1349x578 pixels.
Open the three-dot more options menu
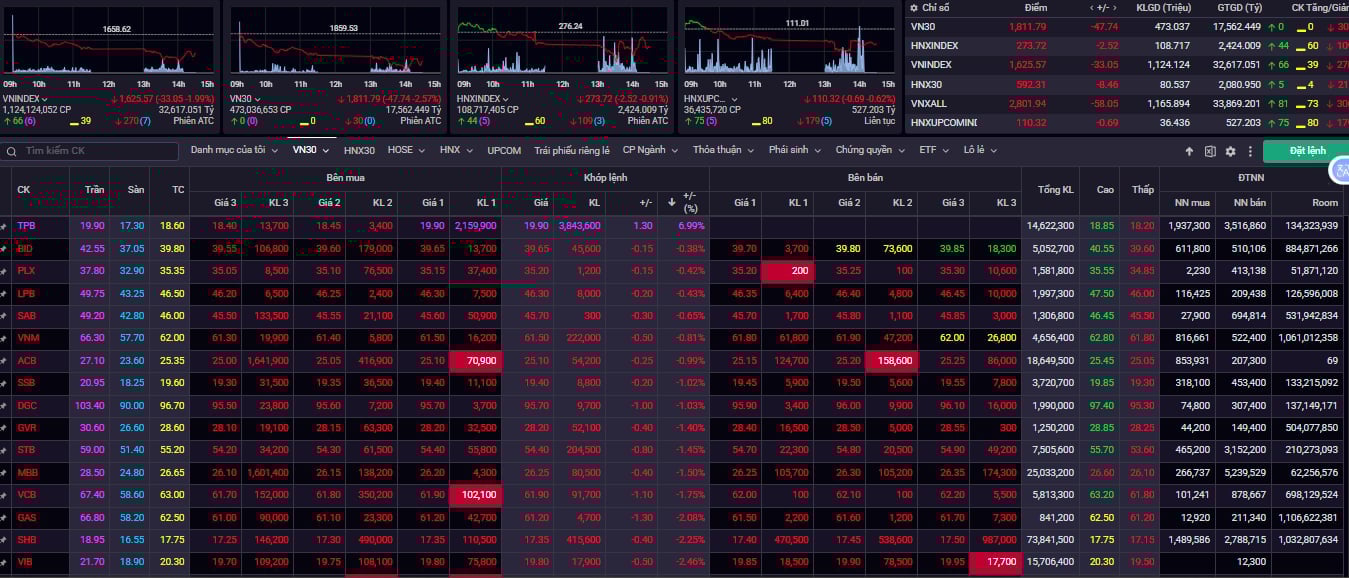pyautogui.click(x=1249, y=151)
